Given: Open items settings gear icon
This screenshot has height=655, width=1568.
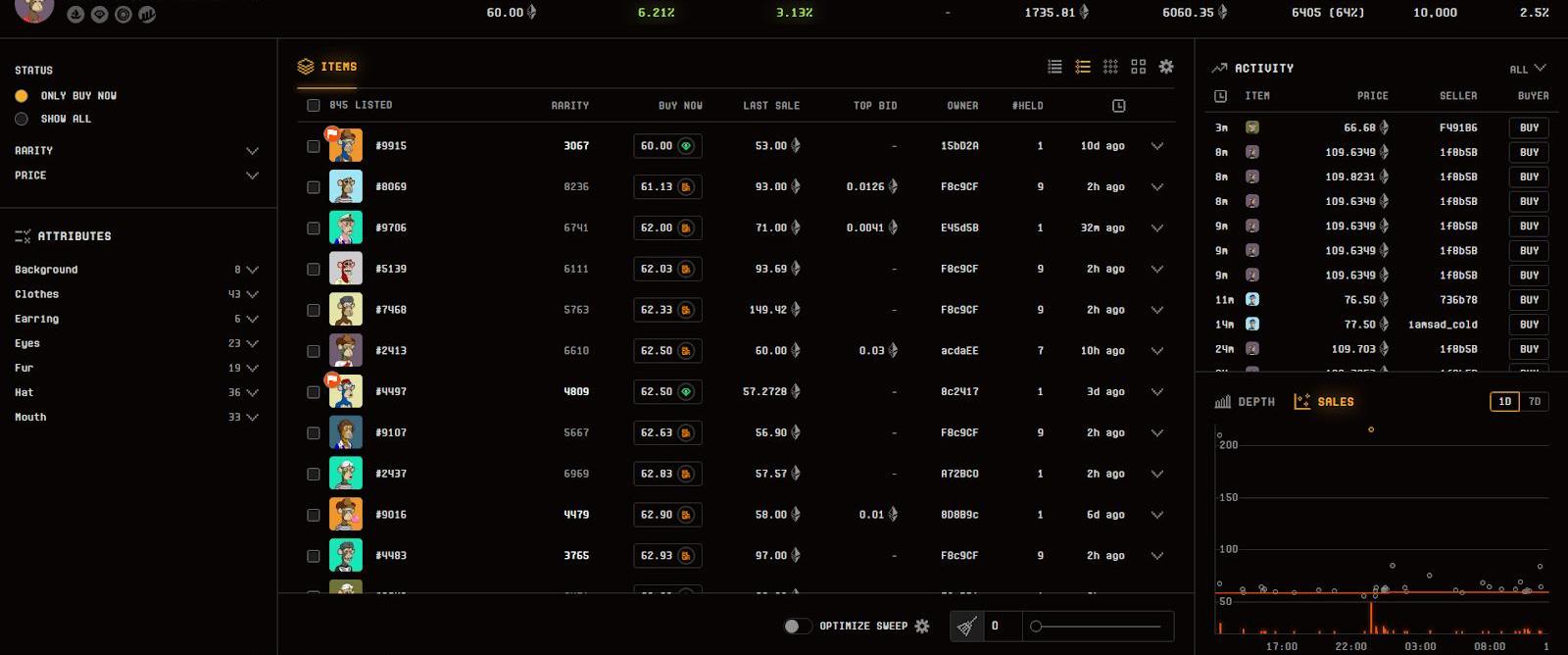Looking at the screenshot, I should pos(1166,67).
